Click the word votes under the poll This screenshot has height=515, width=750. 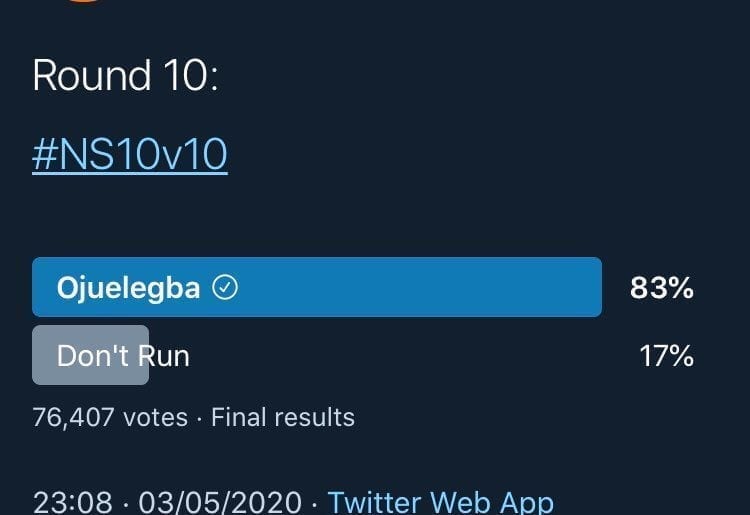point(155,417)
